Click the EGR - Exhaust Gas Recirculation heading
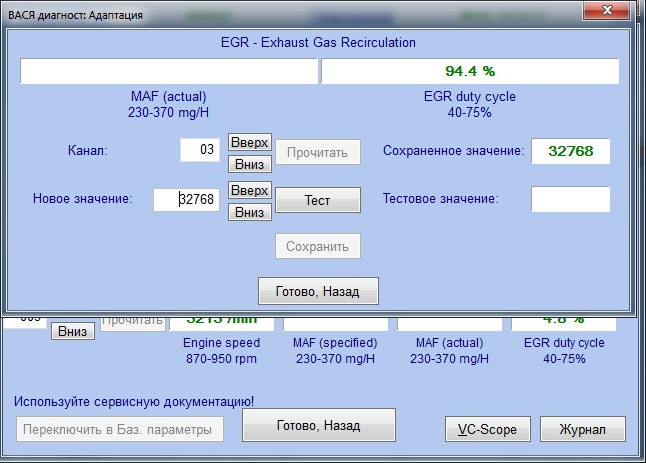646x463 pixels. point(318,42)
